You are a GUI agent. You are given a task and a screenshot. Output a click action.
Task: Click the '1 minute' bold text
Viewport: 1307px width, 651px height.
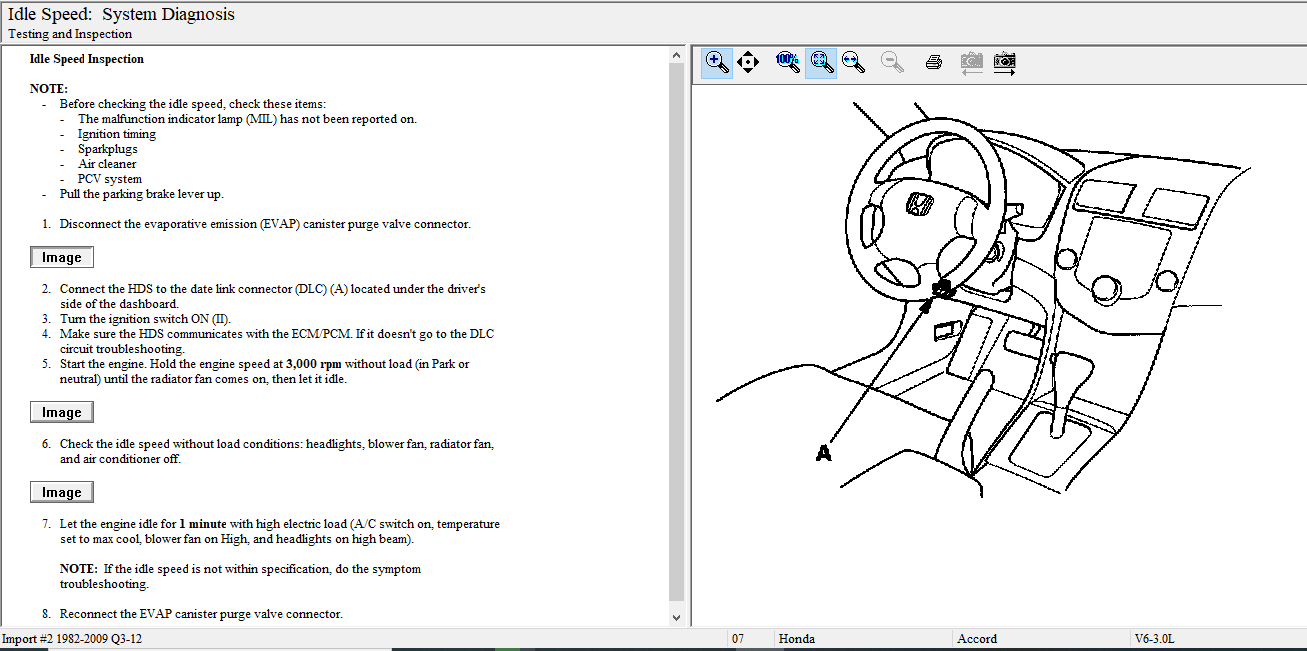pos(203,524)
